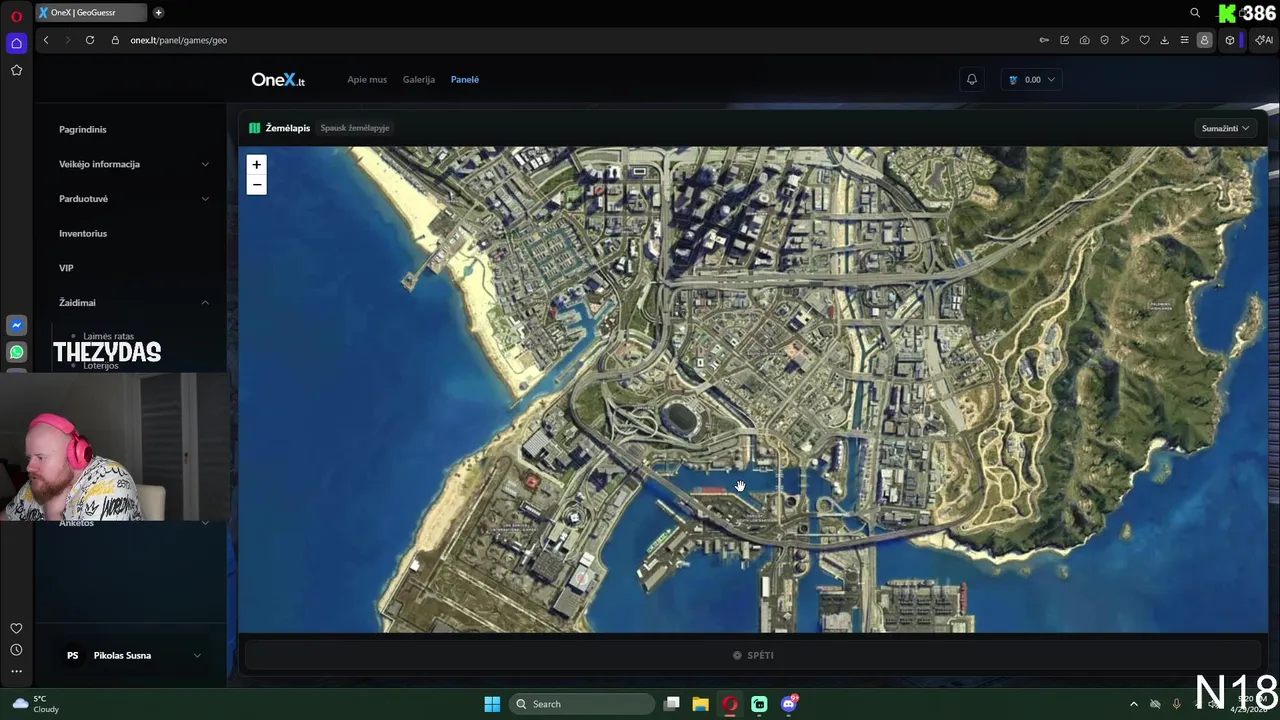Expand Veikėjo informacija menu section
The image size is (1280, 720).
133,164
